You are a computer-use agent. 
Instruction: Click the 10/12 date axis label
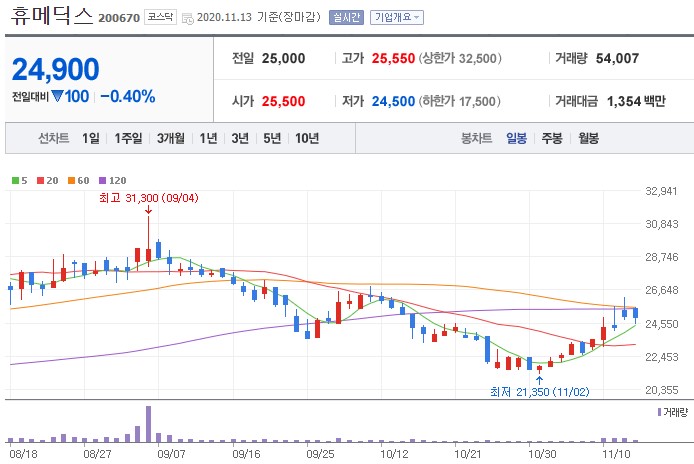[x=394, y=454]
